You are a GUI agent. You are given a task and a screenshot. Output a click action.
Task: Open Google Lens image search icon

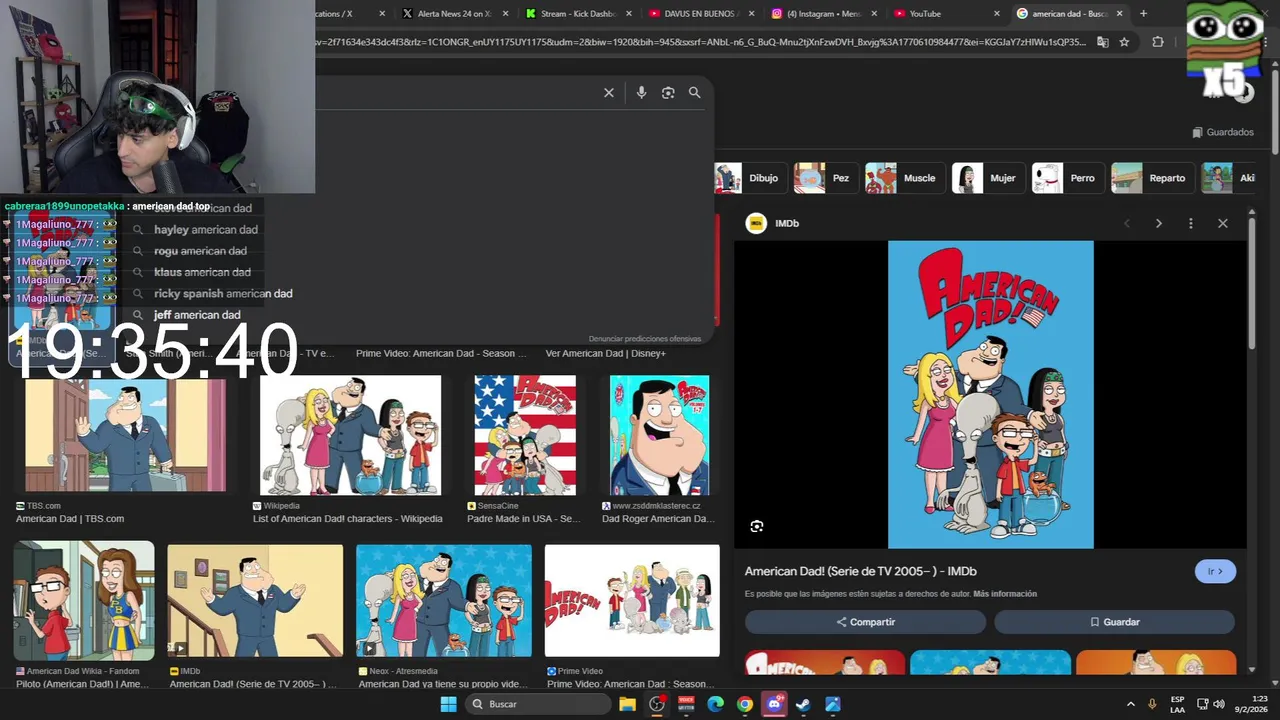(x=668, y=93)
